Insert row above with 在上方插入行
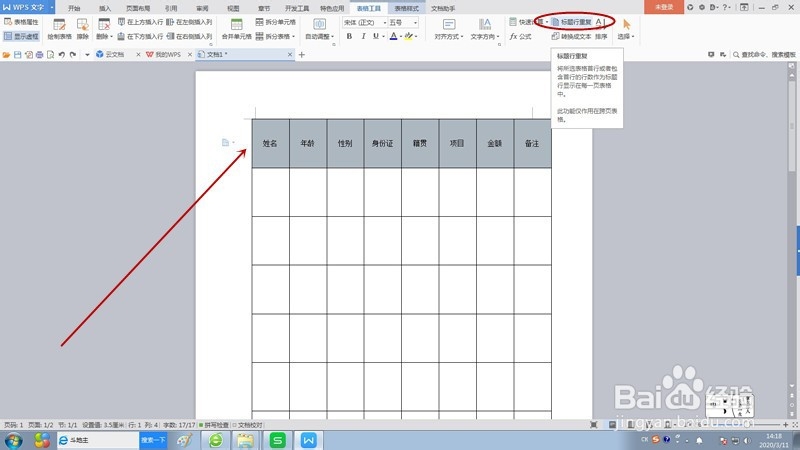Screen dimensions: 800x450 coord(140,22)
